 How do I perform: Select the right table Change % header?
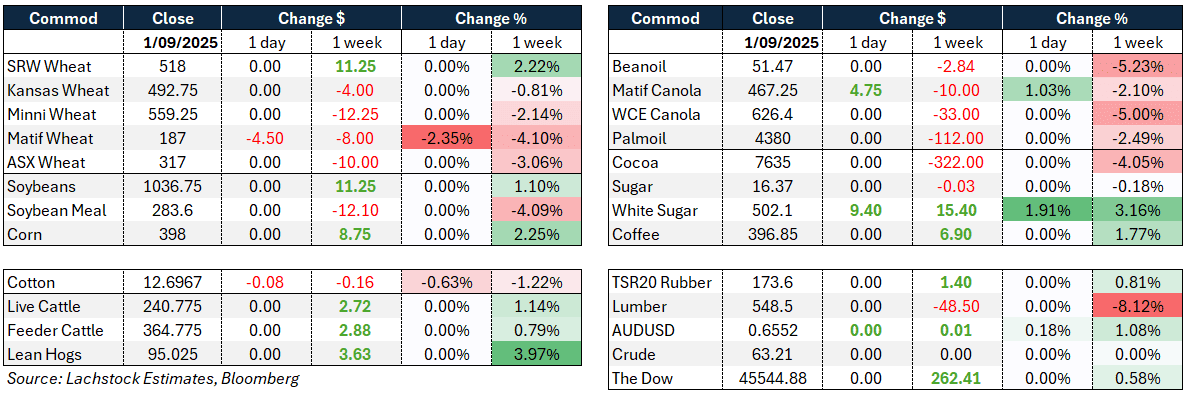1094,18
